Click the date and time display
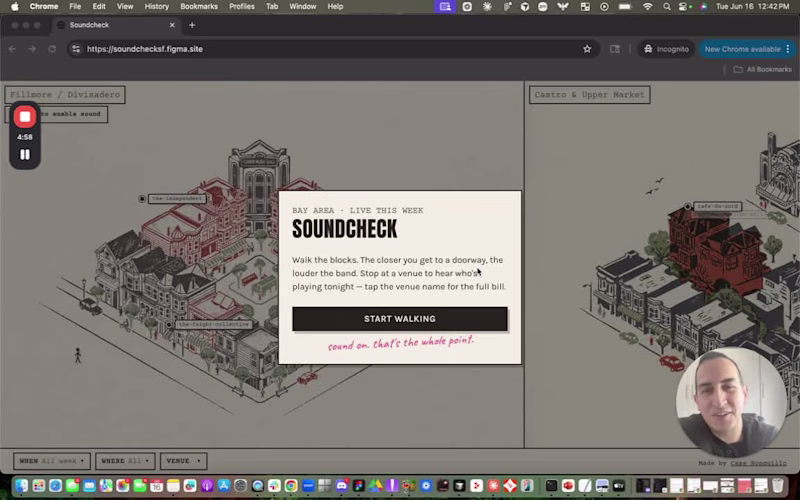Image resolution: width=800 pixels, height=500 pixels. pos(753,7)
